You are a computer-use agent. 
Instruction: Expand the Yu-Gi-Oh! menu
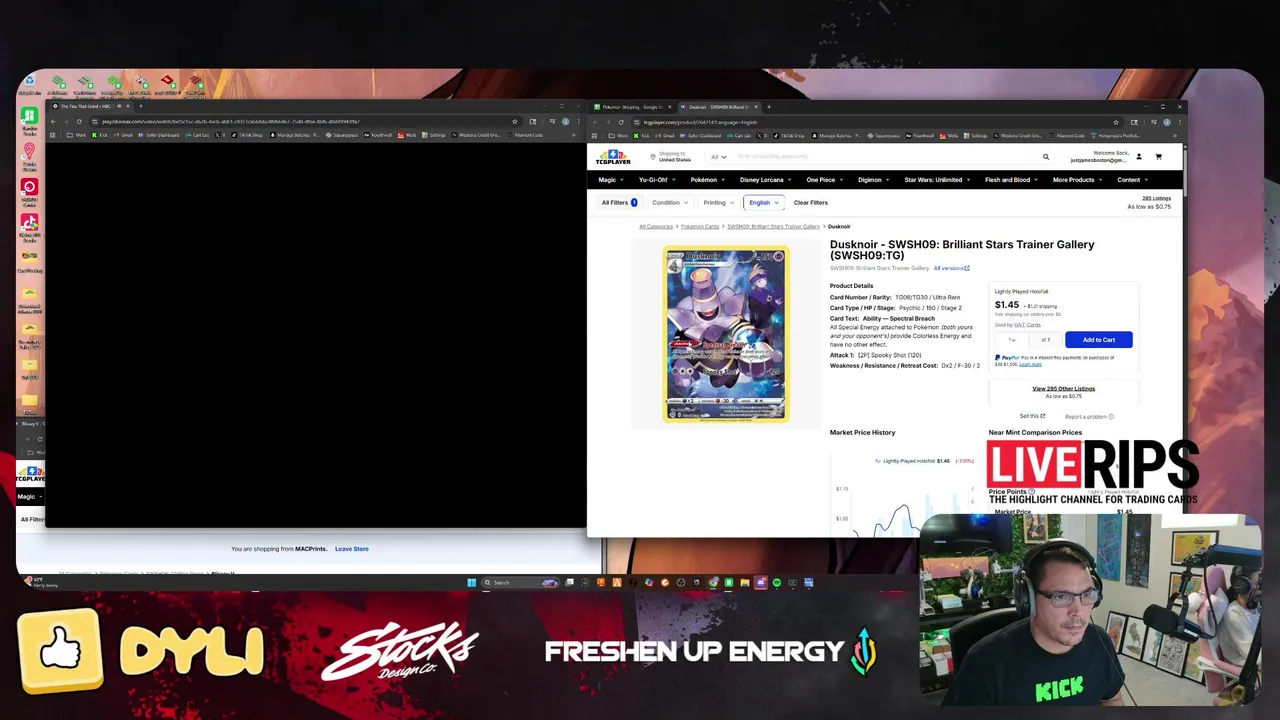pyautogui.click(x=658, y=180)
